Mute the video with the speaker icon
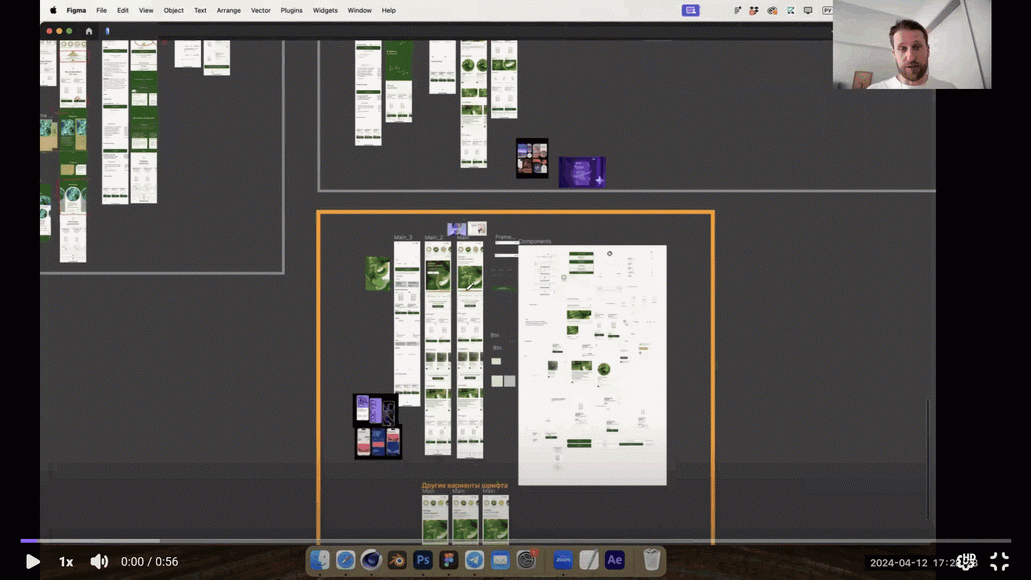1031x580 pixels. (x=99, y=562)
